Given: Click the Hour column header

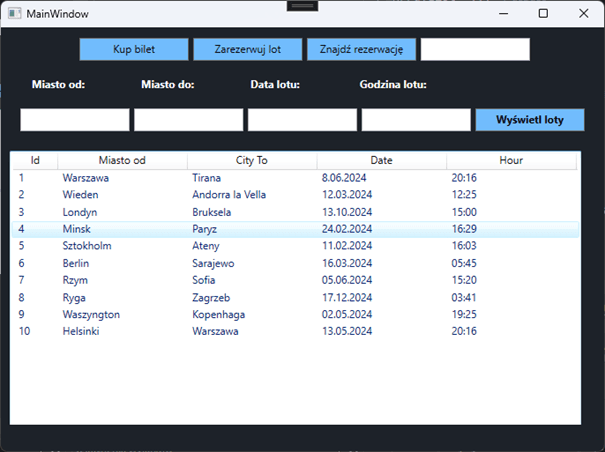Looking at the screenshot, I should click(511, 160).
